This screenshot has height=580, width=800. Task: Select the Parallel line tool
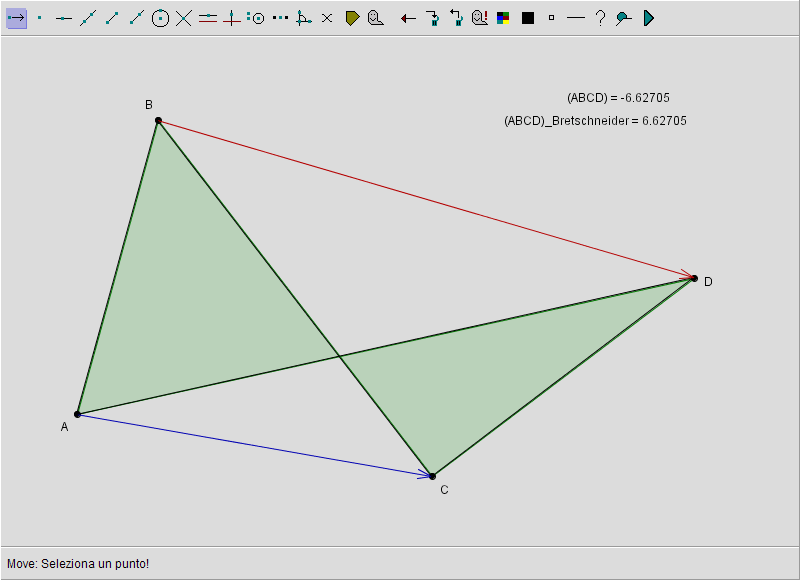pos(208,18)
